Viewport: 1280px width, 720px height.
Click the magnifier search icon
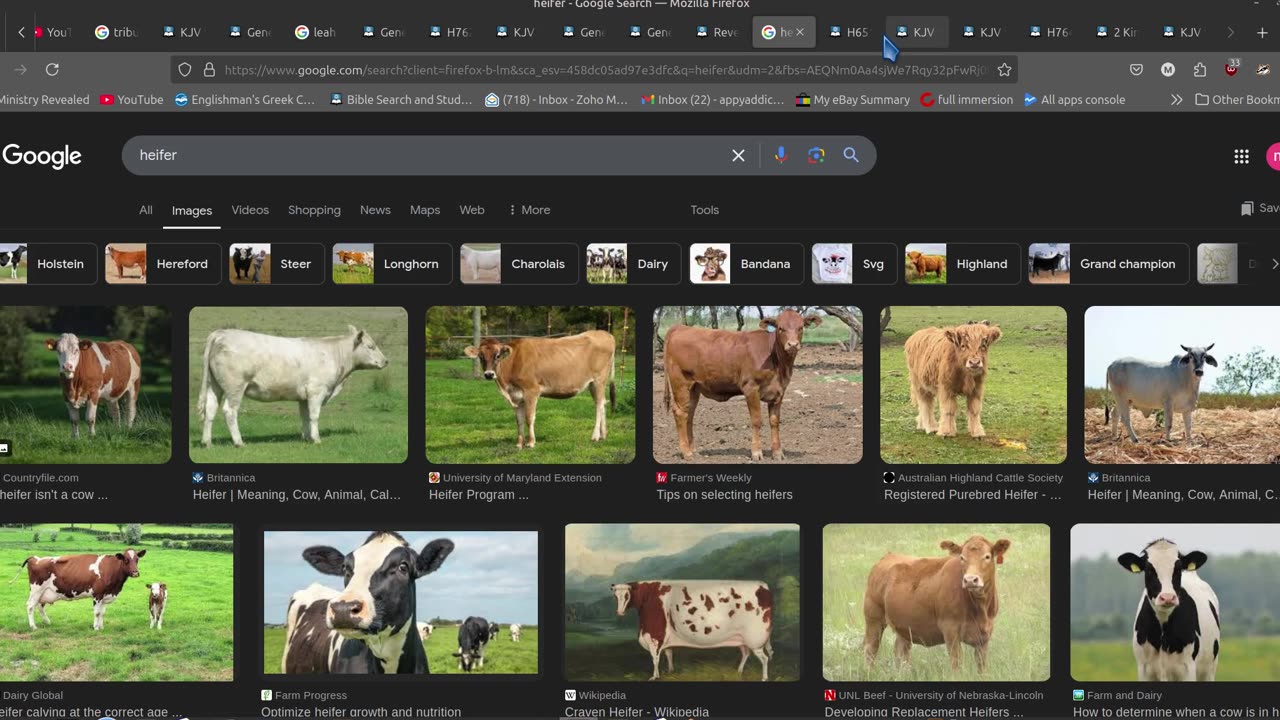click(851, 155)
